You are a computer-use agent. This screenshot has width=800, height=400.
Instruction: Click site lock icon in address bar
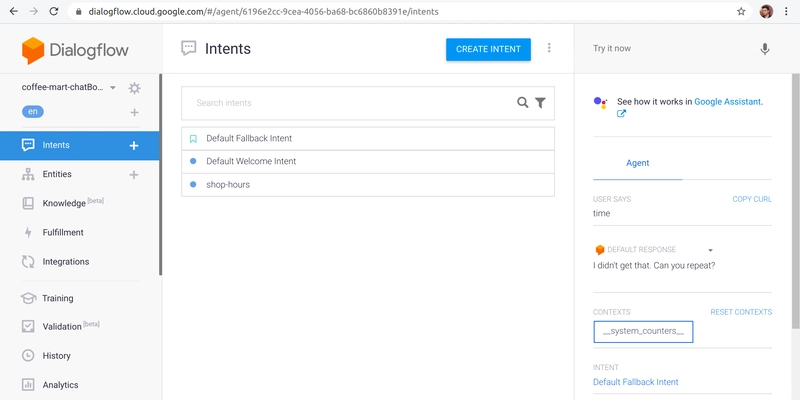click(78, 11)
